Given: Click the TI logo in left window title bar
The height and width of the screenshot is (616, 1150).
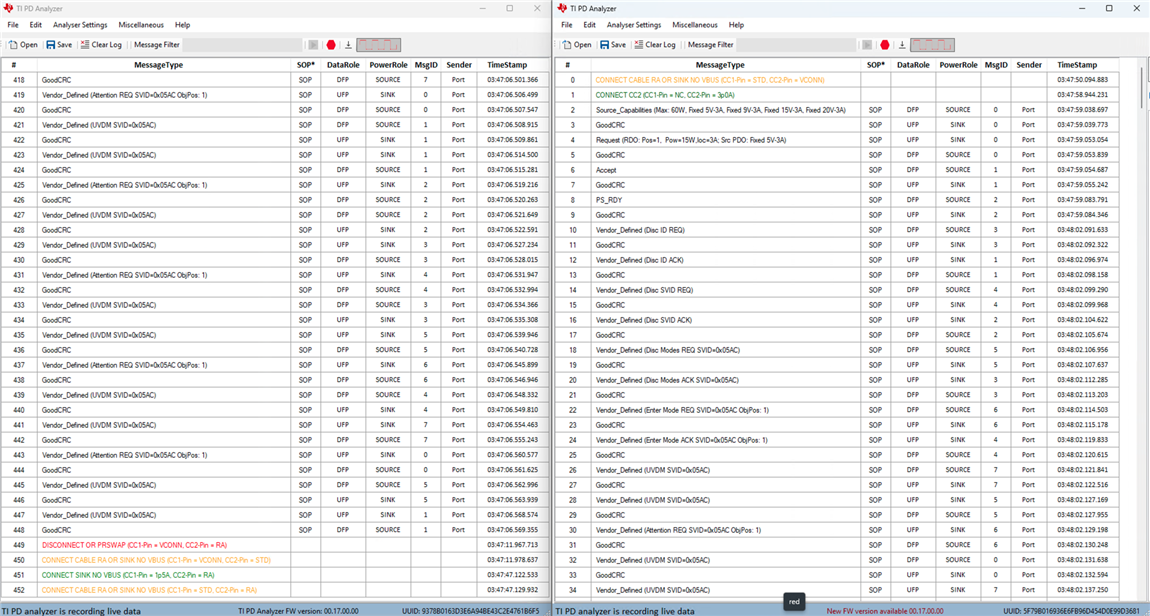Looking at the screenshot, I should tap(8, 8).
